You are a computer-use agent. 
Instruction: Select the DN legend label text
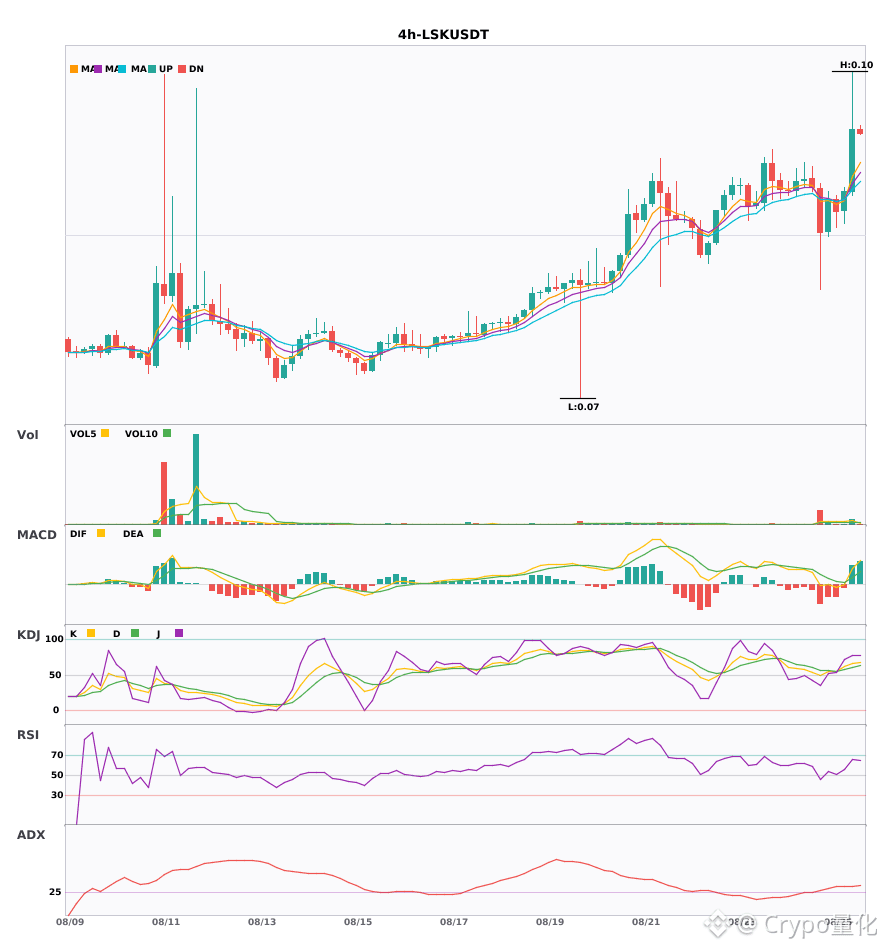tap(196, 69)
